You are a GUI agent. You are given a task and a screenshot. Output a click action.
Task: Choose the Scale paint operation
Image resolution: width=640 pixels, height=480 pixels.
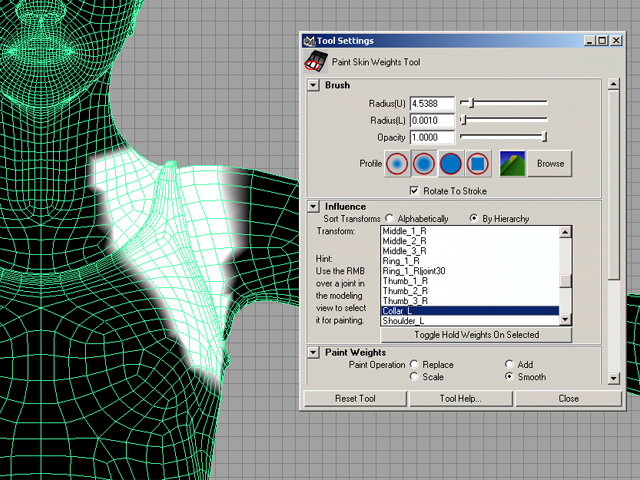[414, 376]
